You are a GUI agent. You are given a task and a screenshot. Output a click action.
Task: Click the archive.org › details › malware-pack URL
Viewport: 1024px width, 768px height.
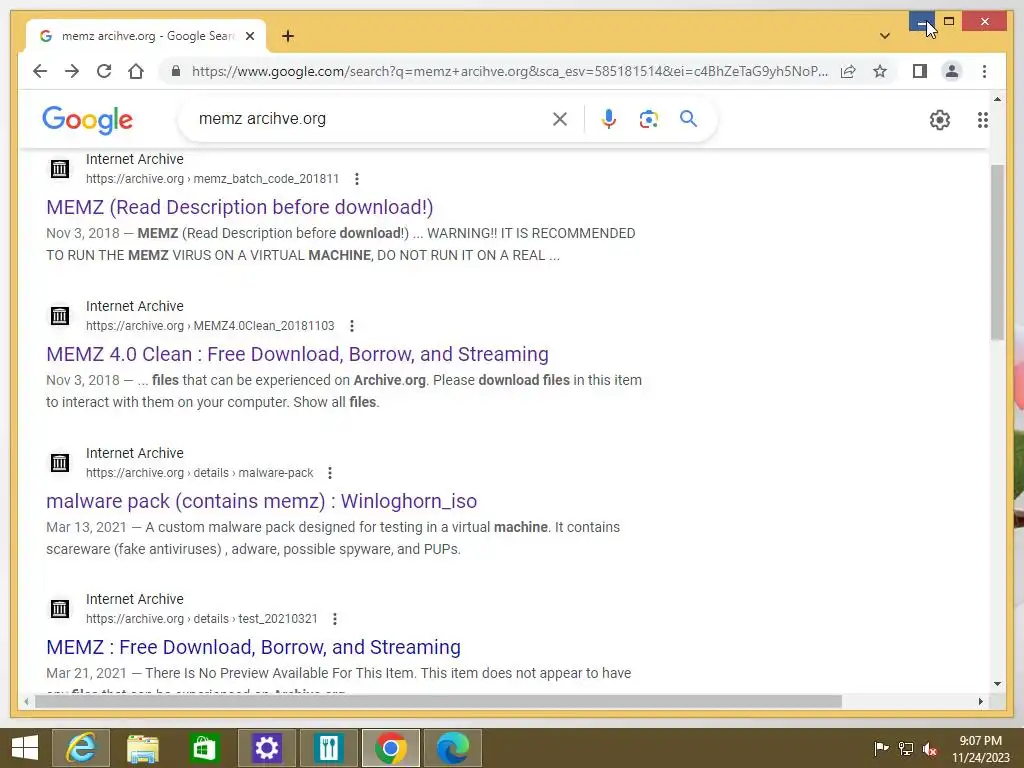[x=199, y=473]
